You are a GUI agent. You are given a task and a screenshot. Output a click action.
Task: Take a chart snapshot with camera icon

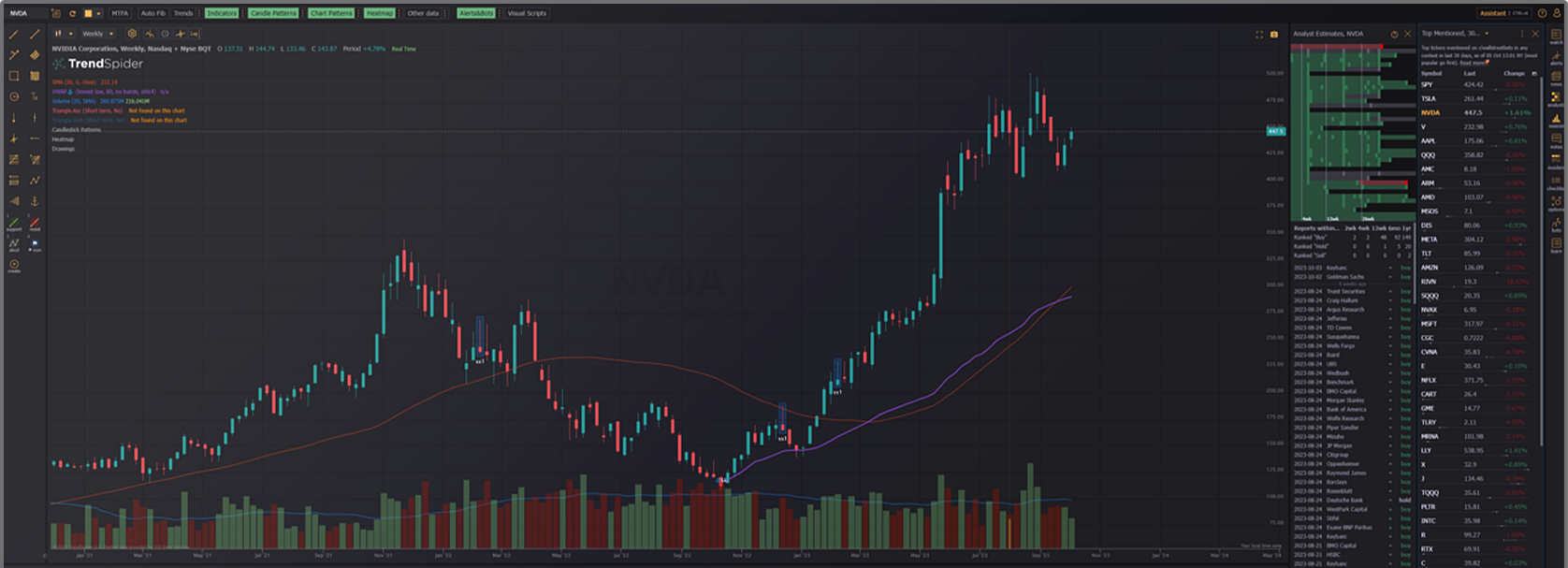point(1273,35)
